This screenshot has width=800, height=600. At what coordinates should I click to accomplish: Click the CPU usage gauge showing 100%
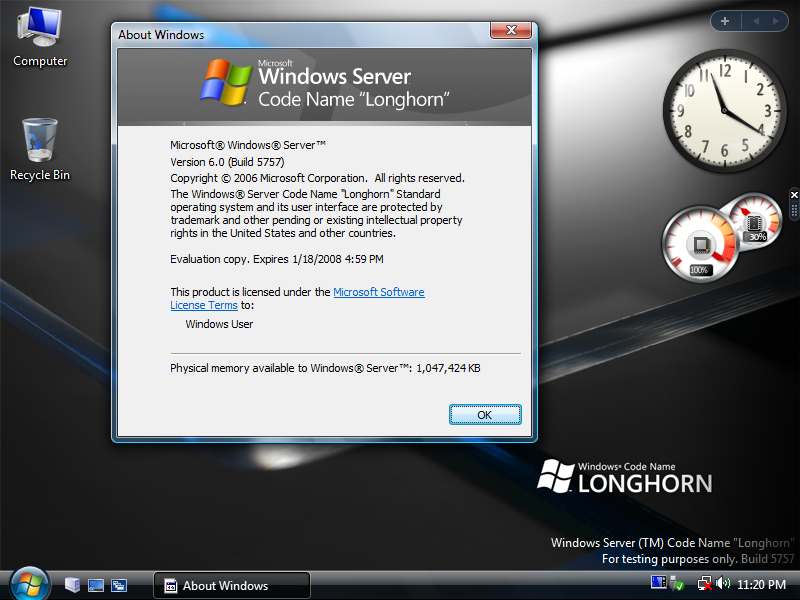pos(700,244)
